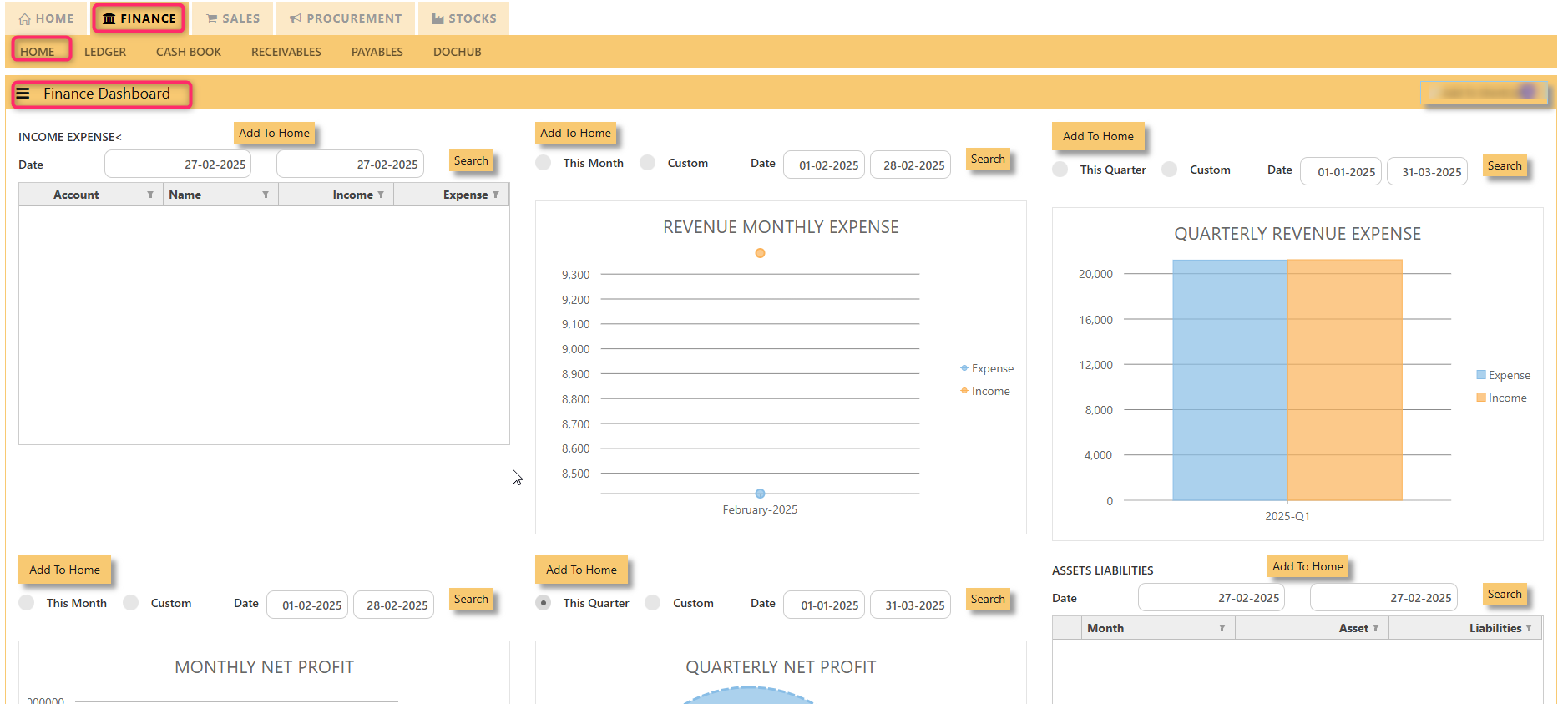
Task: Open the Receivables submenu
Action: pyautogui.click(x=286, y=52)
